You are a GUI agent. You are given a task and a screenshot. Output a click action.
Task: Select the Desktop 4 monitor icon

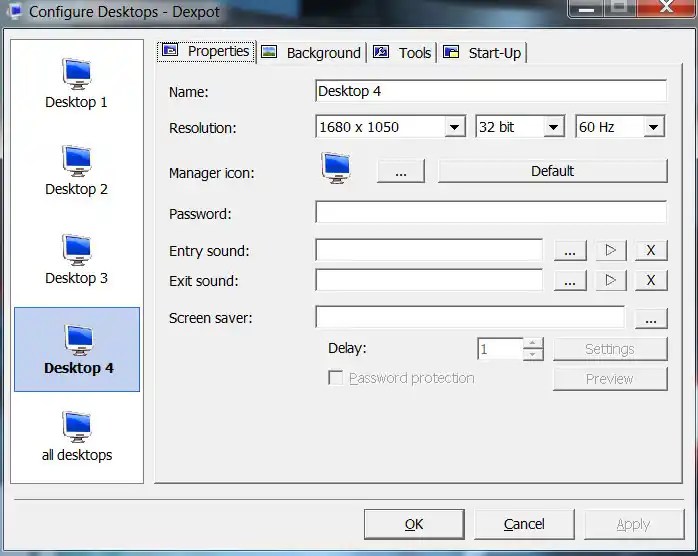[78, 340]
